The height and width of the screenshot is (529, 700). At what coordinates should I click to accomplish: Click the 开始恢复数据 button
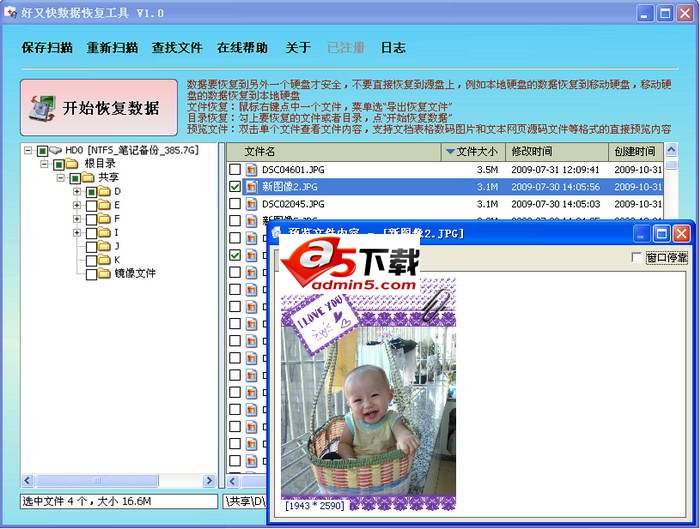pyautogui.click(x=99, y=108)
